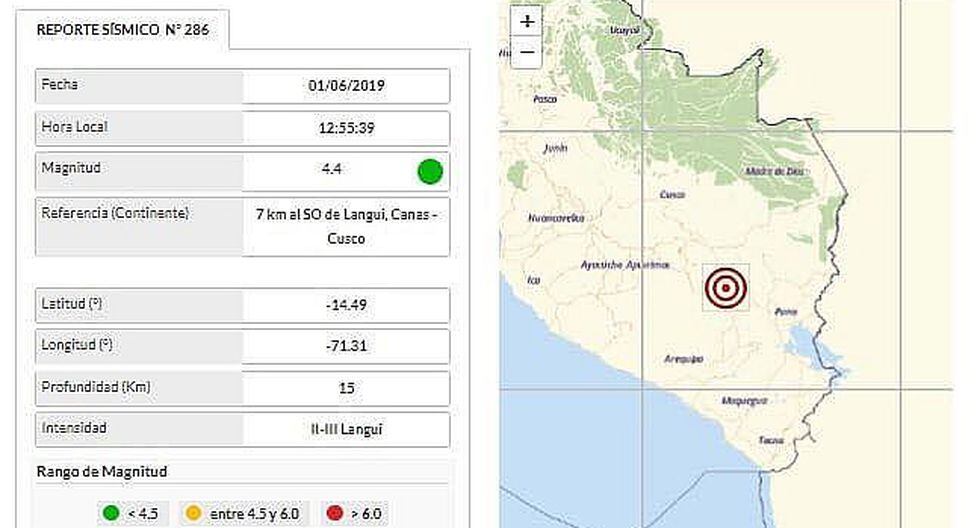Click the Magnitud value 4.4
This screenshot has width=980, height=528.
pyautogui.click(x=332, y=170)
